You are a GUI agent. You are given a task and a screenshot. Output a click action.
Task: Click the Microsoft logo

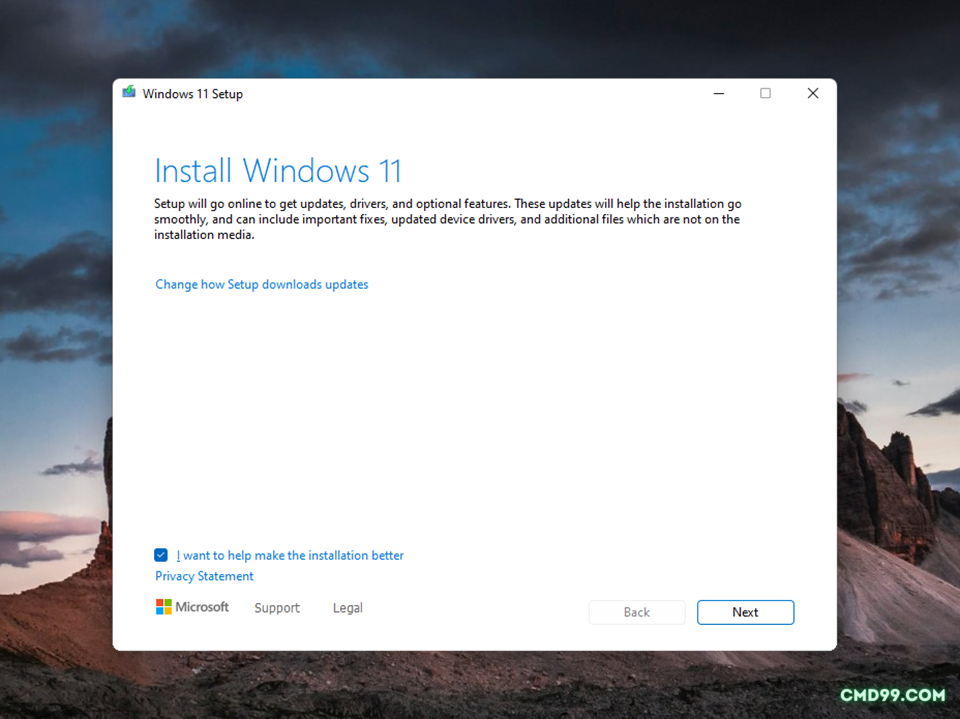tap(192, 607)
